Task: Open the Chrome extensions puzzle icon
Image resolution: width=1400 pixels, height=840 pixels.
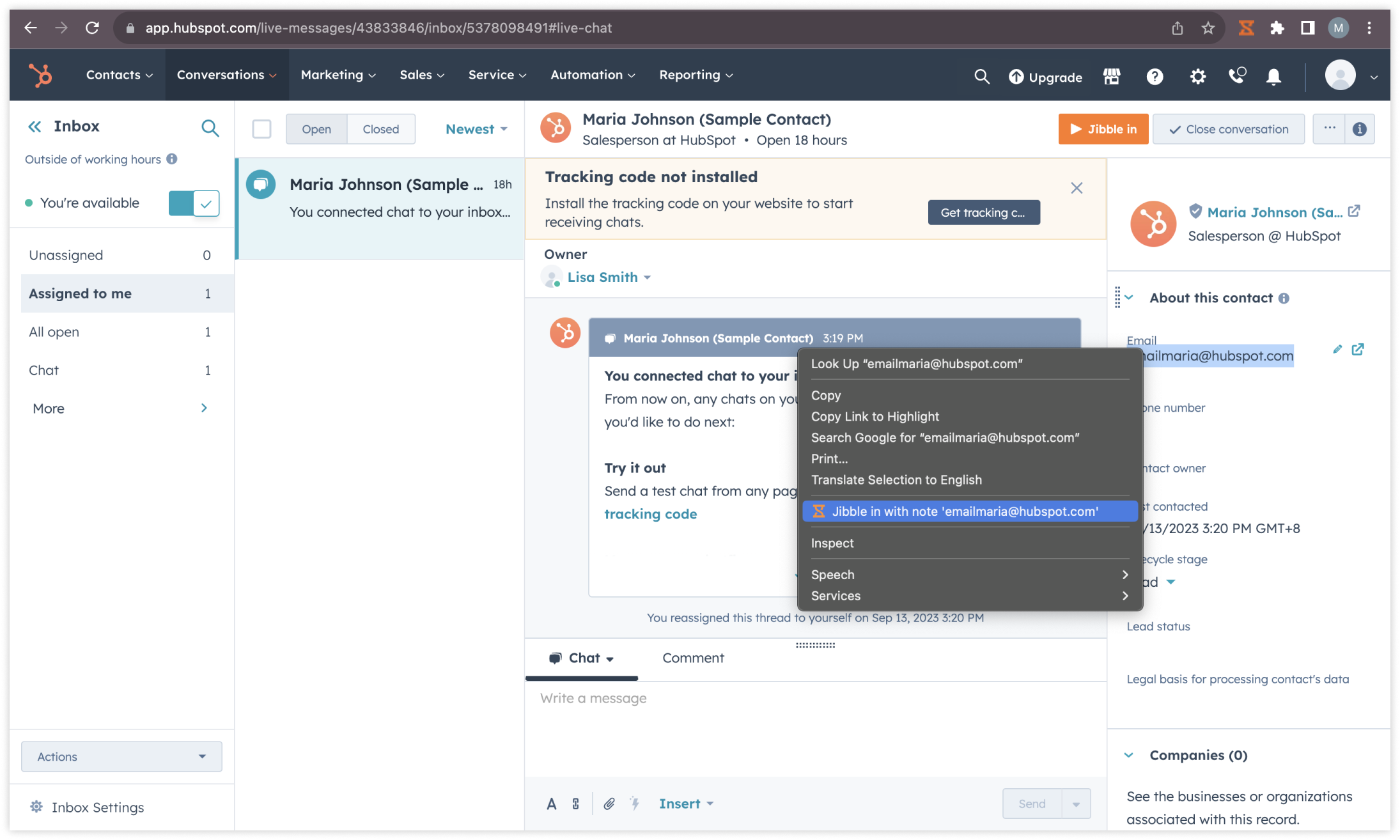Action: [x=1277, y=28]
